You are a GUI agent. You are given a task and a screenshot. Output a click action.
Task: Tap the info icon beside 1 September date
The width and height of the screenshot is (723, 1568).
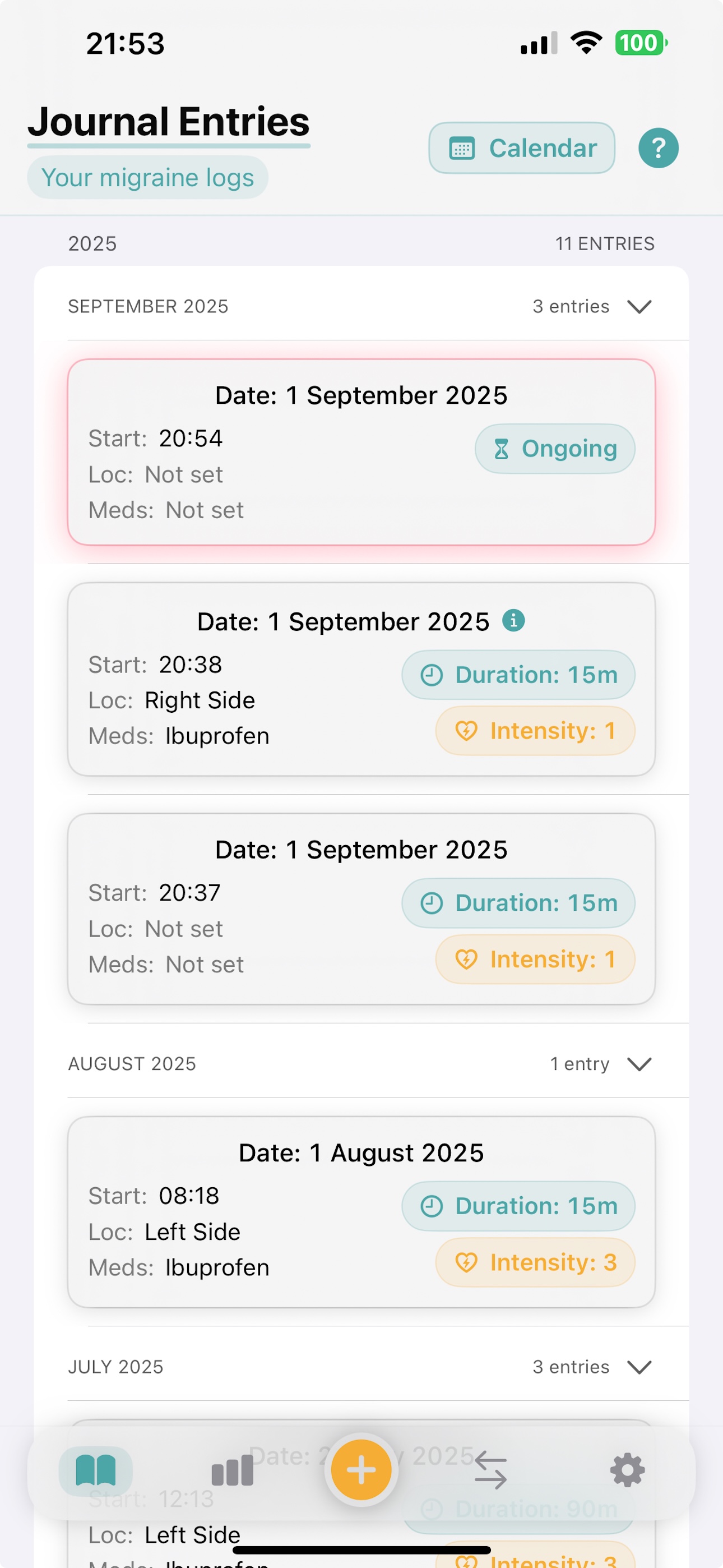tap(513, 621)
